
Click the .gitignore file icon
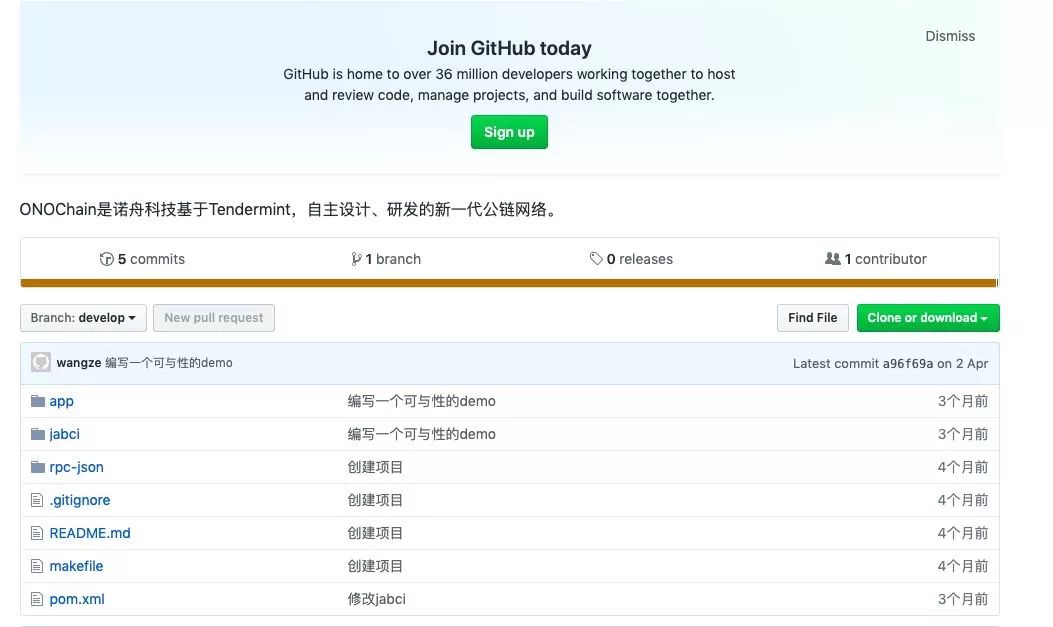37,500
